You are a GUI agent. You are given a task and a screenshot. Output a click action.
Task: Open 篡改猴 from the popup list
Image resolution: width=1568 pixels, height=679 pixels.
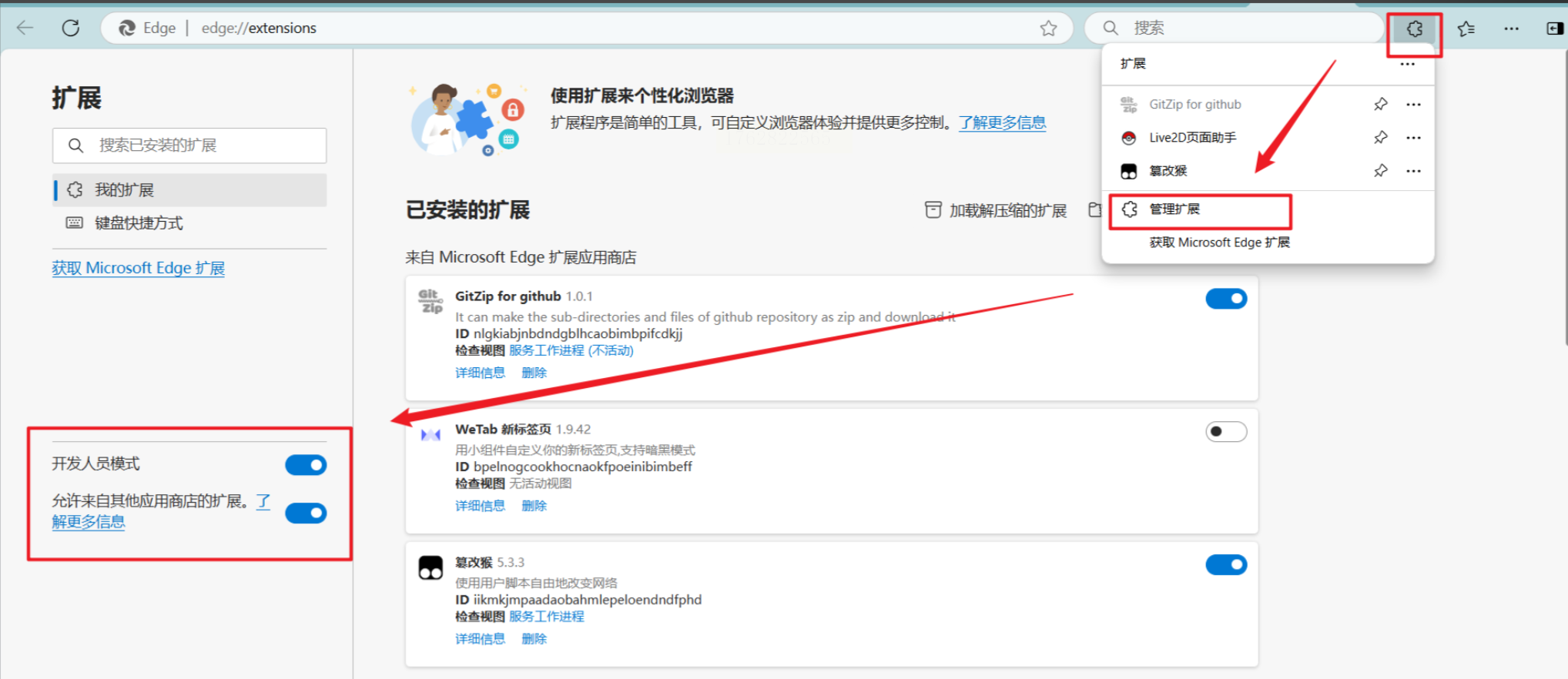pyautogui.click(x=1168, y=171)
